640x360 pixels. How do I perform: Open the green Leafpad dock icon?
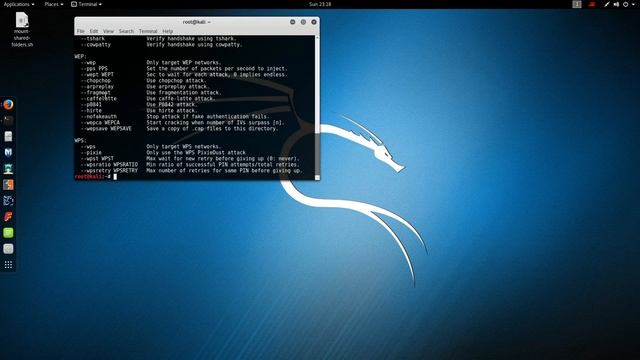[x=8, y=233]
